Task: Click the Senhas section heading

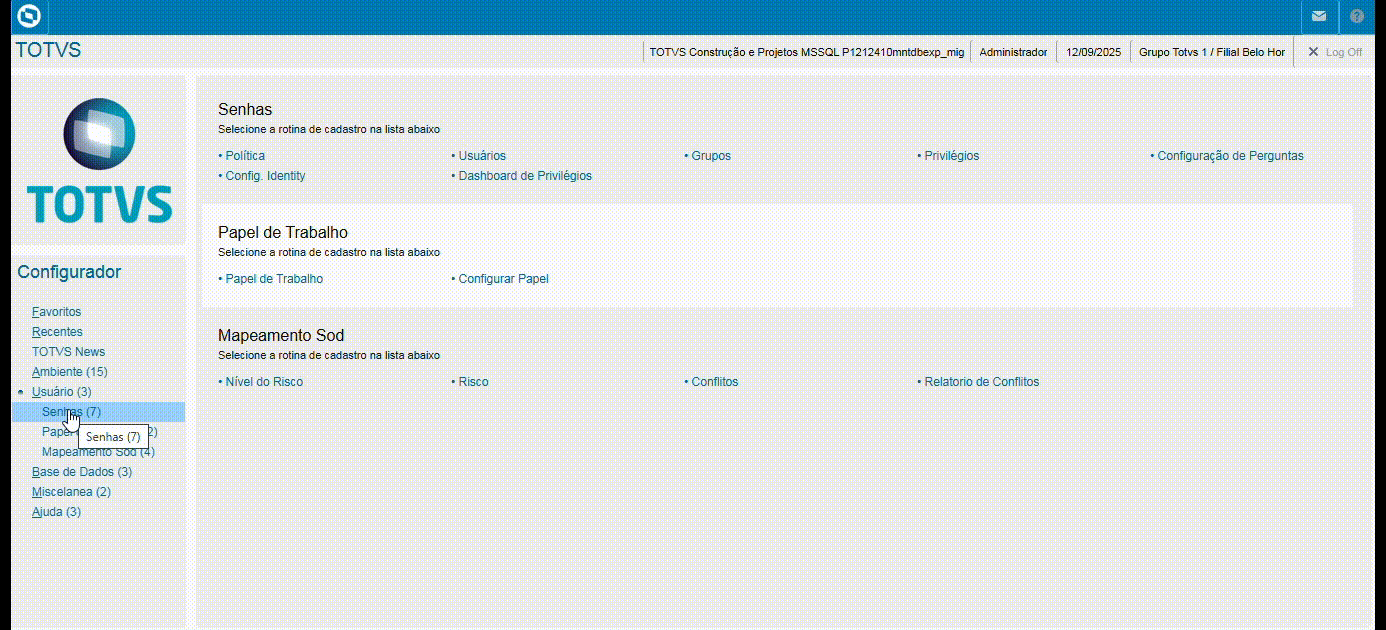Action: click(245, 110)
